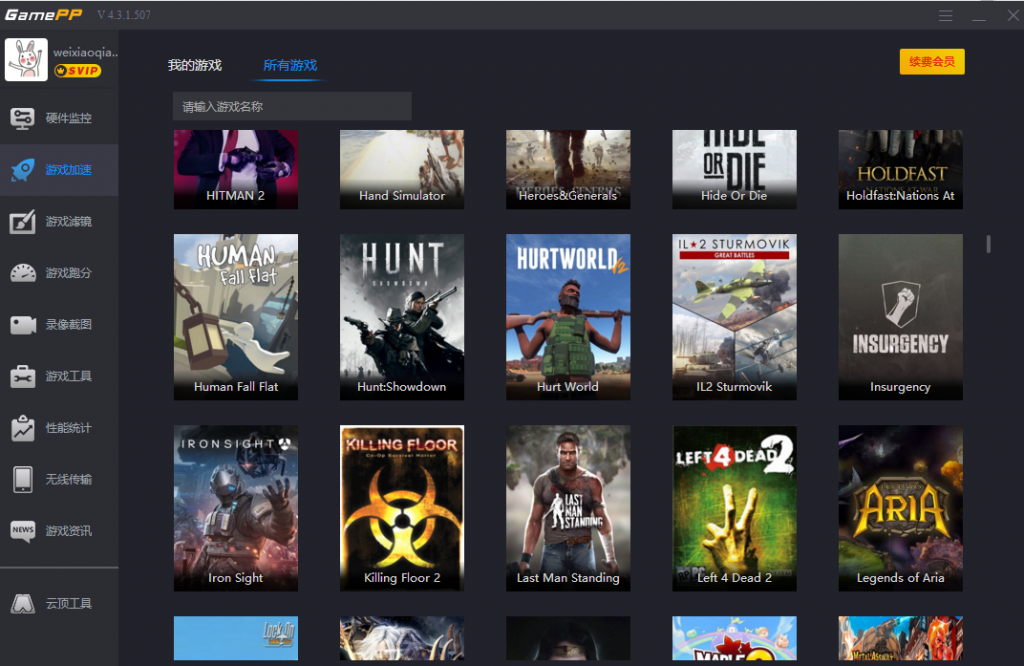Select the Maple game cover at bottom

pos(734,638)
